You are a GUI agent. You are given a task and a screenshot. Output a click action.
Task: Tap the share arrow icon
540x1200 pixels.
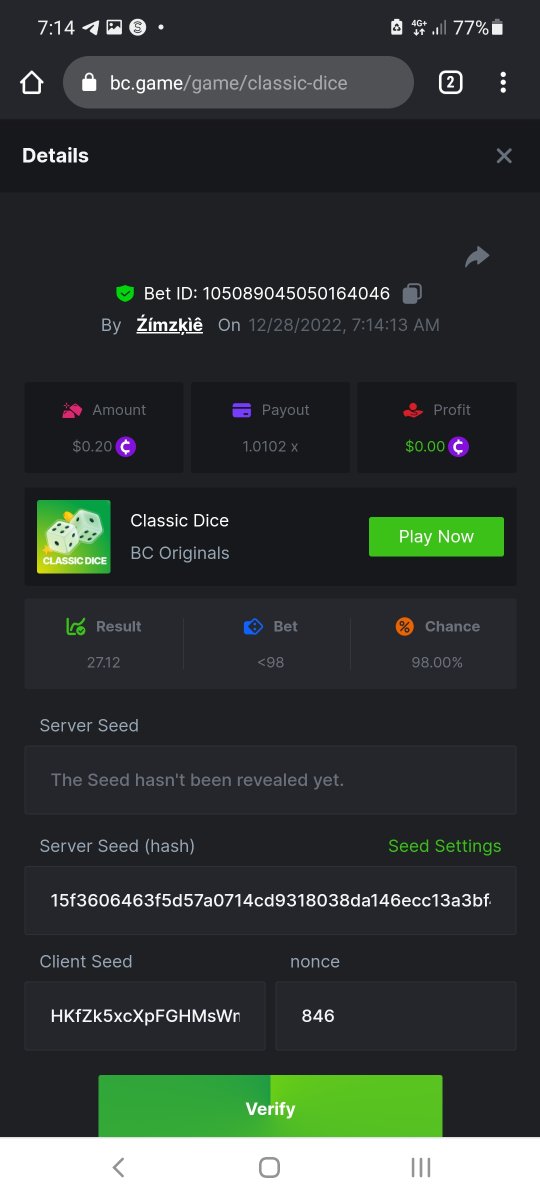click(x=477, y=257)
